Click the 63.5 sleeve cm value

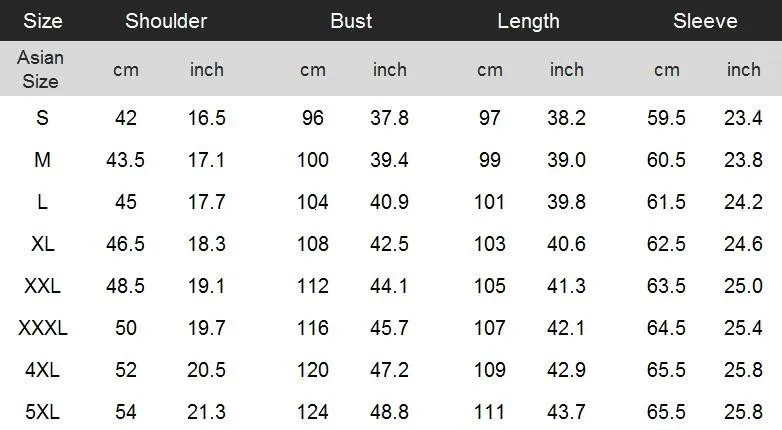(x=666, y=286)
